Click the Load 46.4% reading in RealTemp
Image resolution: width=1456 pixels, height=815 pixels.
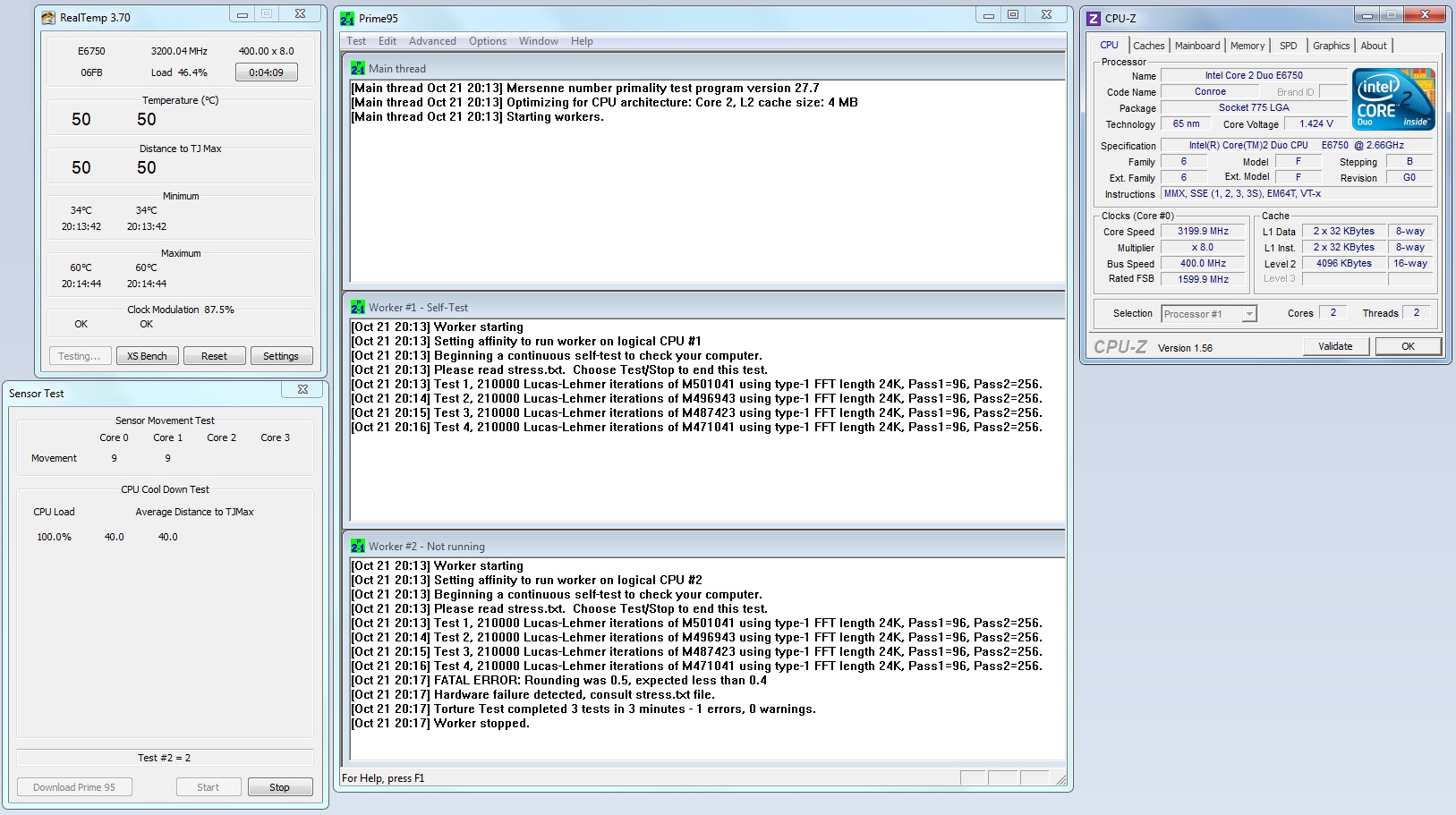tap(179, 72)
